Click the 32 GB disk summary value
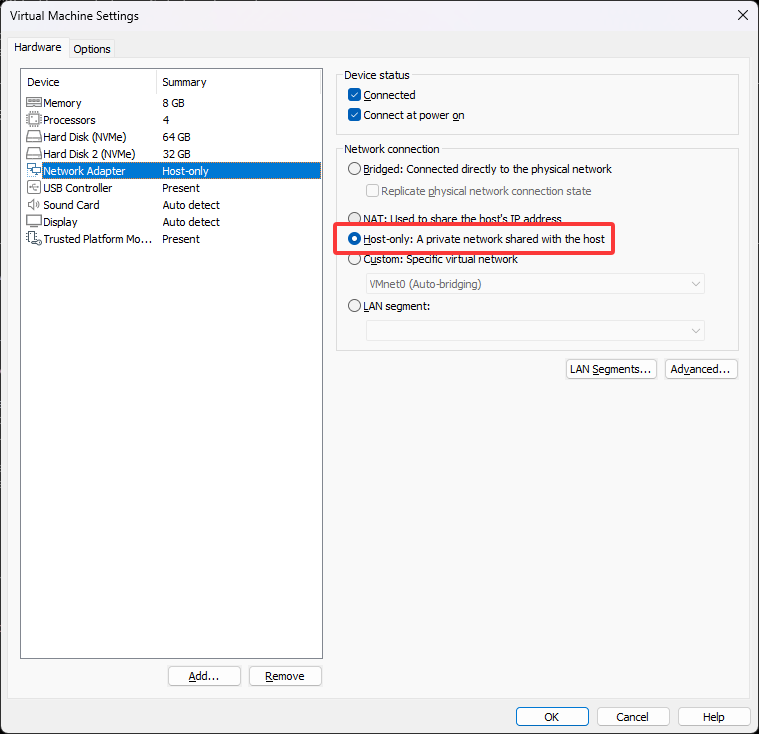The width and height of the screenshot is (759, 734). point(176,153)
